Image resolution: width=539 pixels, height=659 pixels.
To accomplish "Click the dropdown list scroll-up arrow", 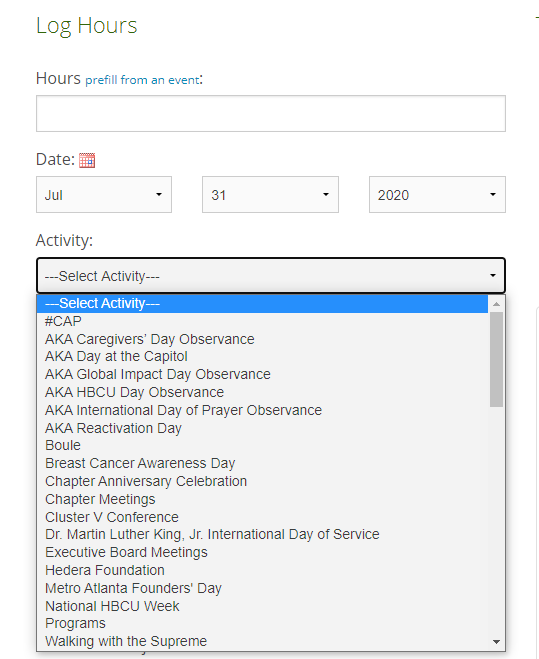I will (497, 304).
